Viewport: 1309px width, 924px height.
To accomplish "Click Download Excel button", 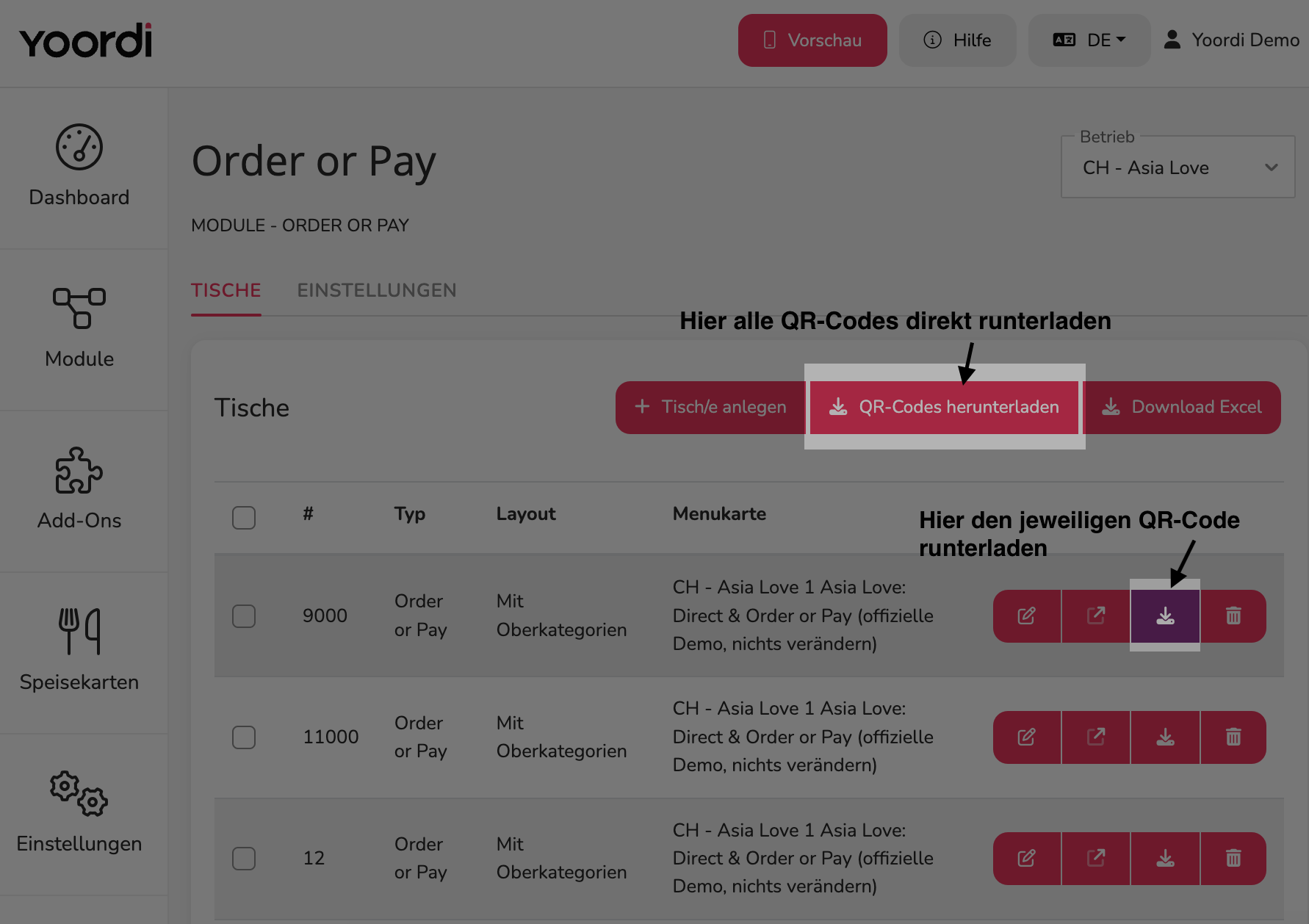I will coord(1182,407).
